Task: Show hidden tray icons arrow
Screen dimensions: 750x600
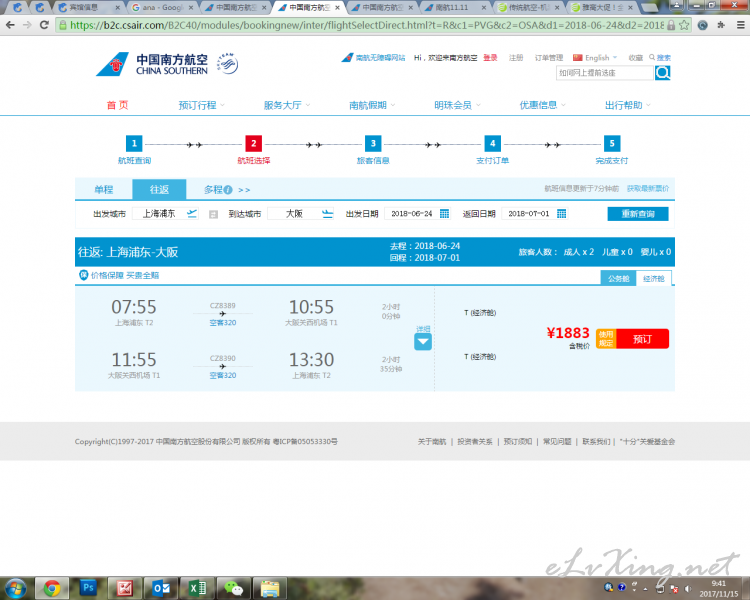Action: click(x=645, y=589)
